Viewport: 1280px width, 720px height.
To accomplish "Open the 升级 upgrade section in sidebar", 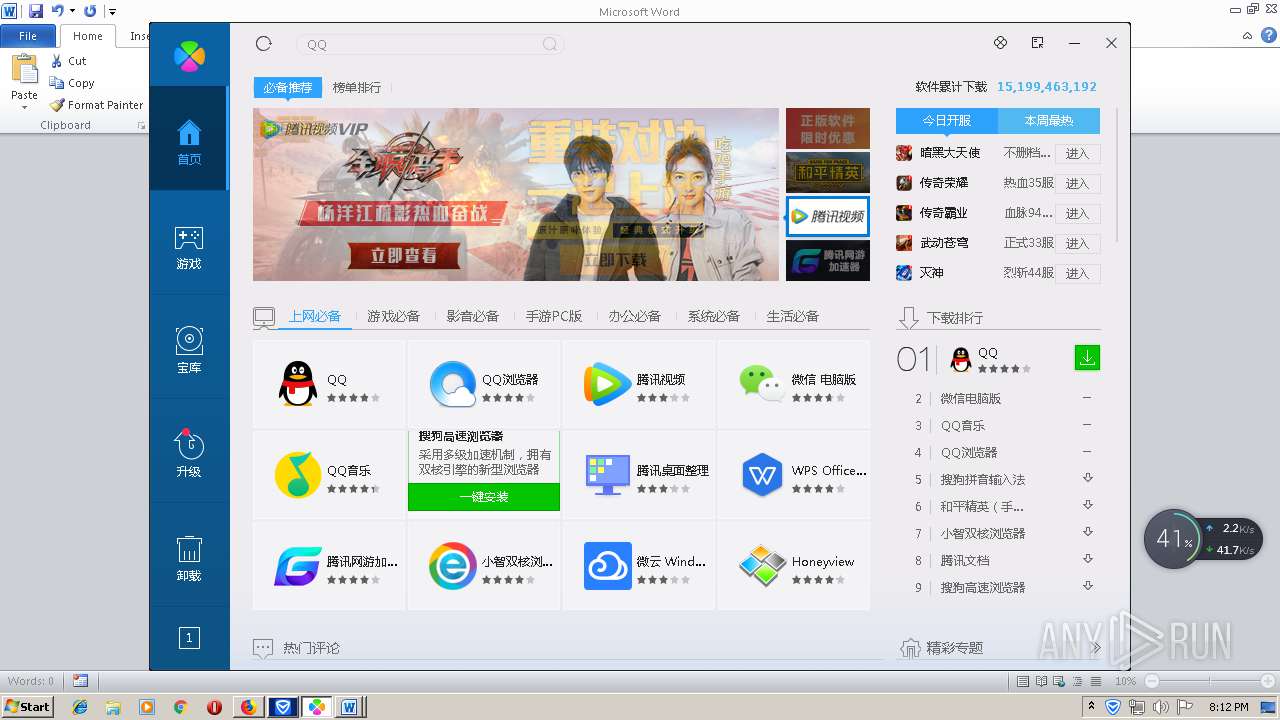I will (x=189, y=454).
